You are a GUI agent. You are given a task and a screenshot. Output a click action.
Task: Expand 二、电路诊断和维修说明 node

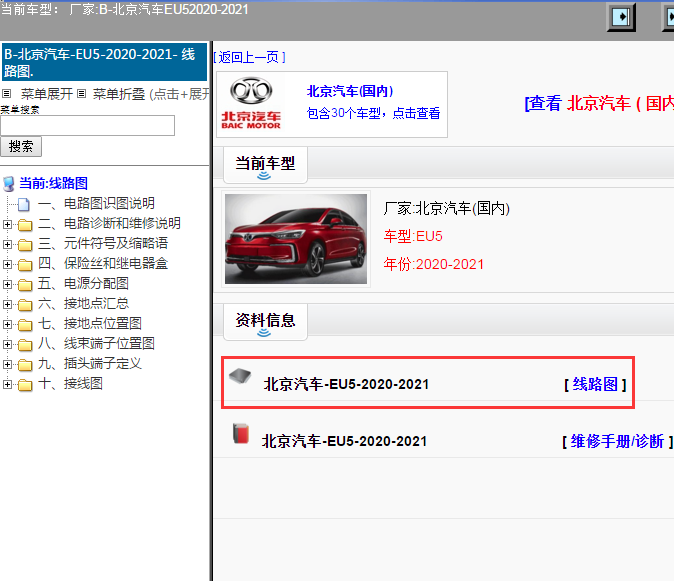pos(7,224)
